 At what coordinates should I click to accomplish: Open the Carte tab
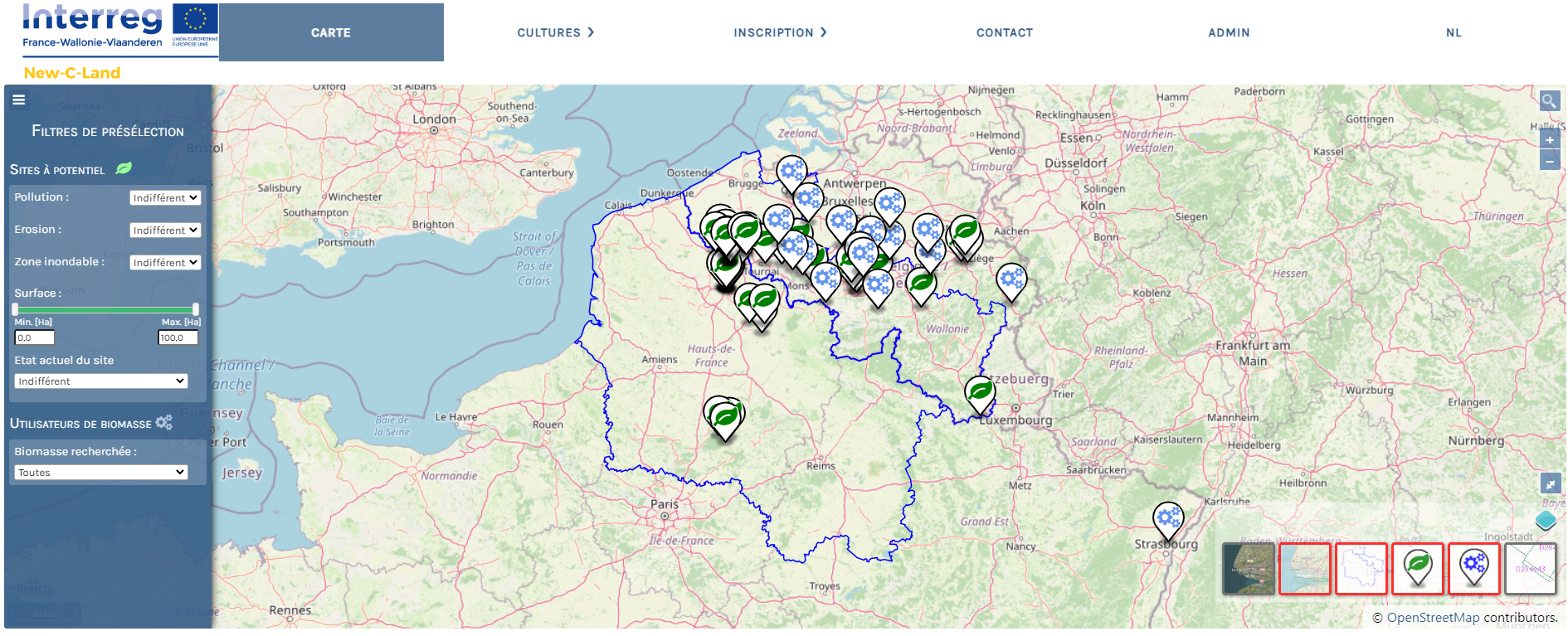coord(331,32)
